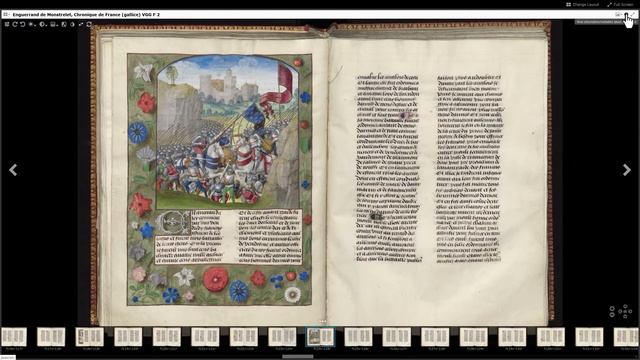
Task: Click the home button in pan control center
Action: pos(625,311)
